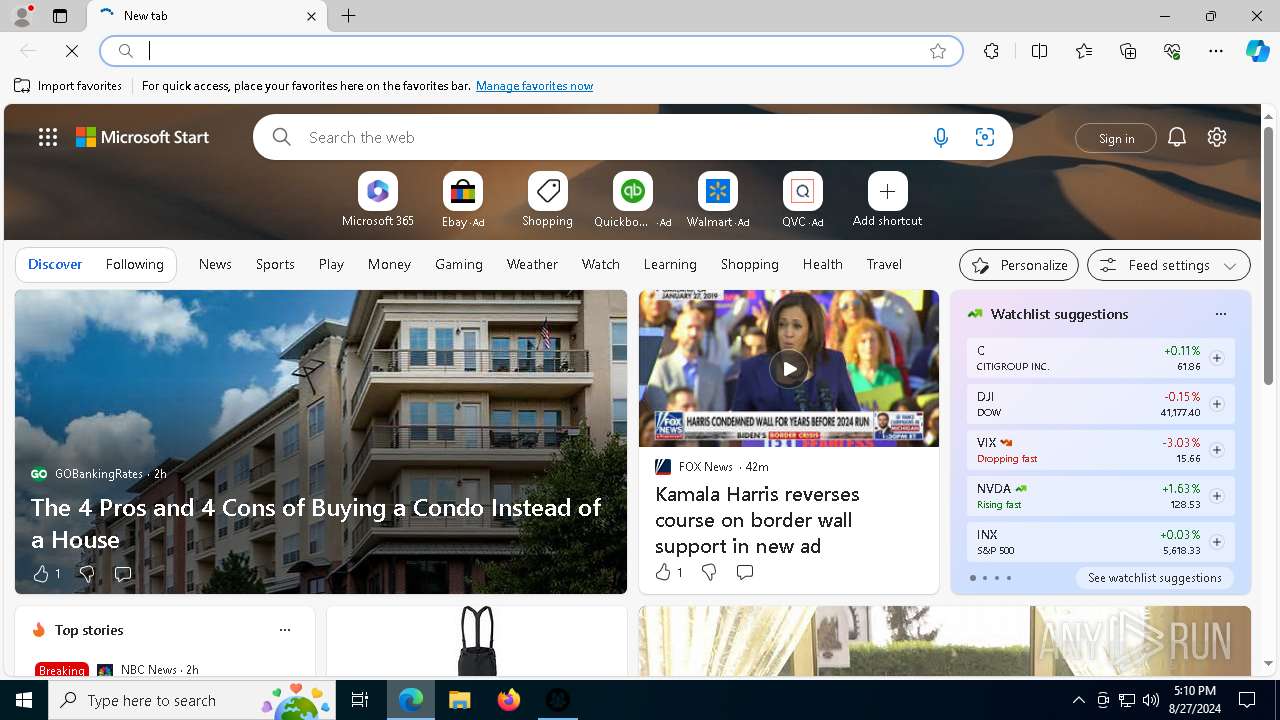Open visual search camera icon
The height and width of the screenshot is (720, 1280).
pyautogui.click(x=984, y=137)
